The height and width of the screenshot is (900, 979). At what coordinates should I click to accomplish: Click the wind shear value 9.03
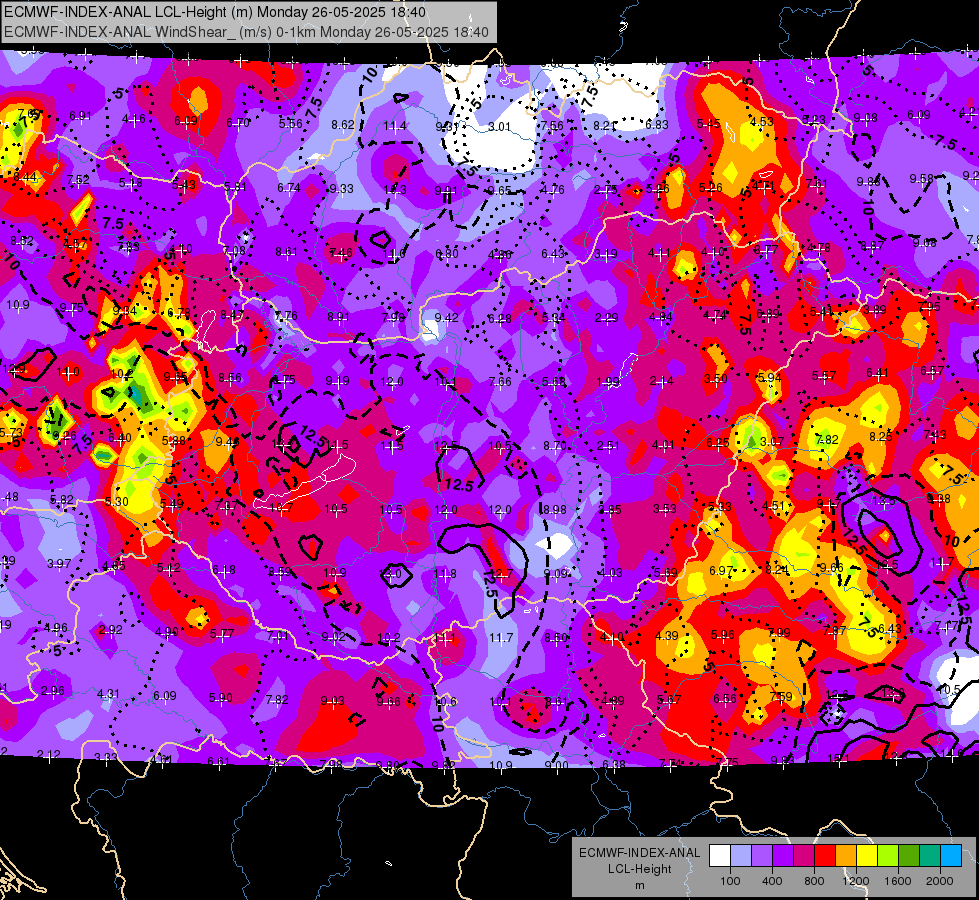333,701
